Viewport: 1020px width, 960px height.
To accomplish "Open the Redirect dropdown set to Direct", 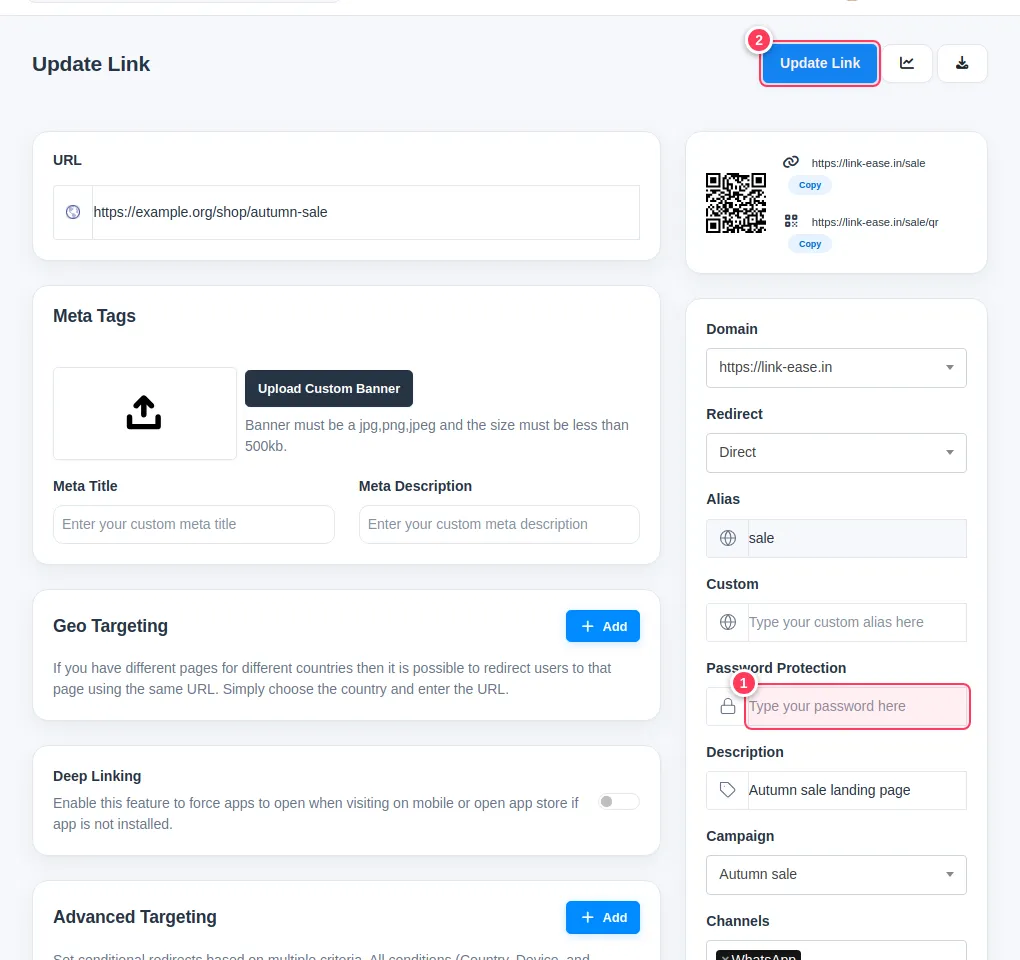I will point(836,453).
